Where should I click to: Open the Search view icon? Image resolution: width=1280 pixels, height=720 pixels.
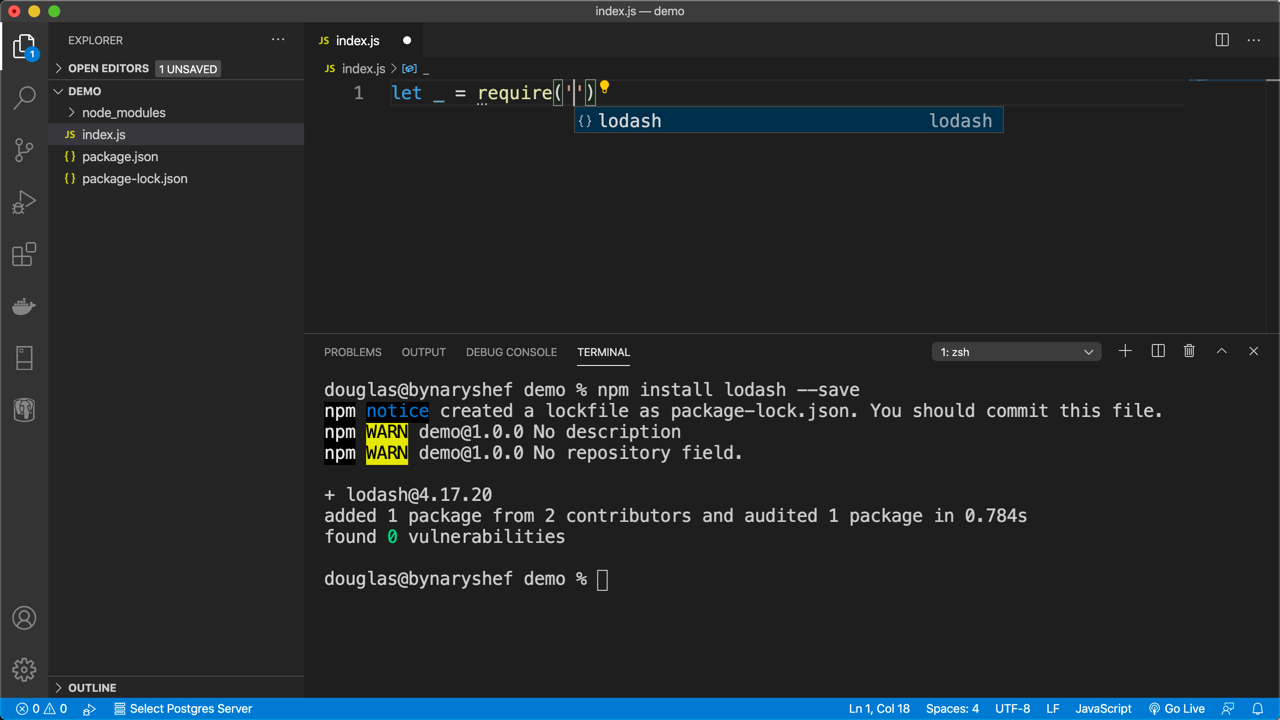point(24,98)
